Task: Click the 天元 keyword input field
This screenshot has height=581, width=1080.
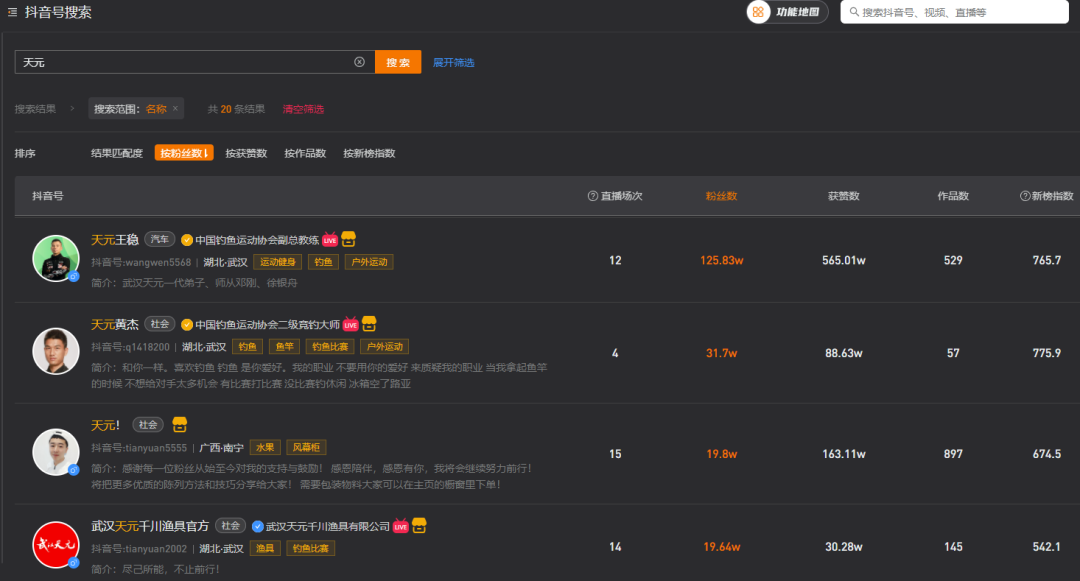Action: coord(194,62)
